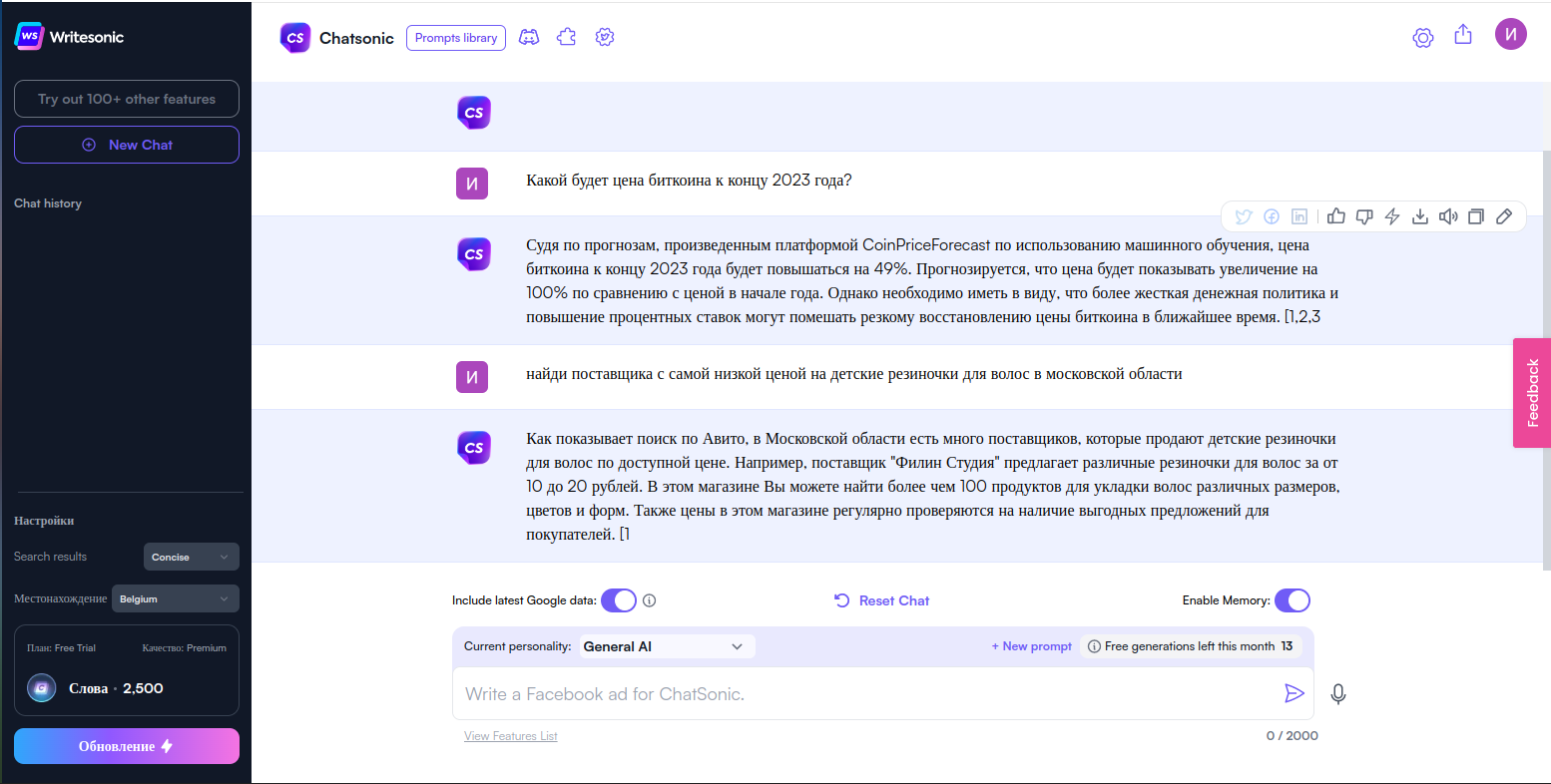This screenshot has width=1551, height=784.
Task: Share reply on Twitter via toolbar
Action: [1244, 216]
